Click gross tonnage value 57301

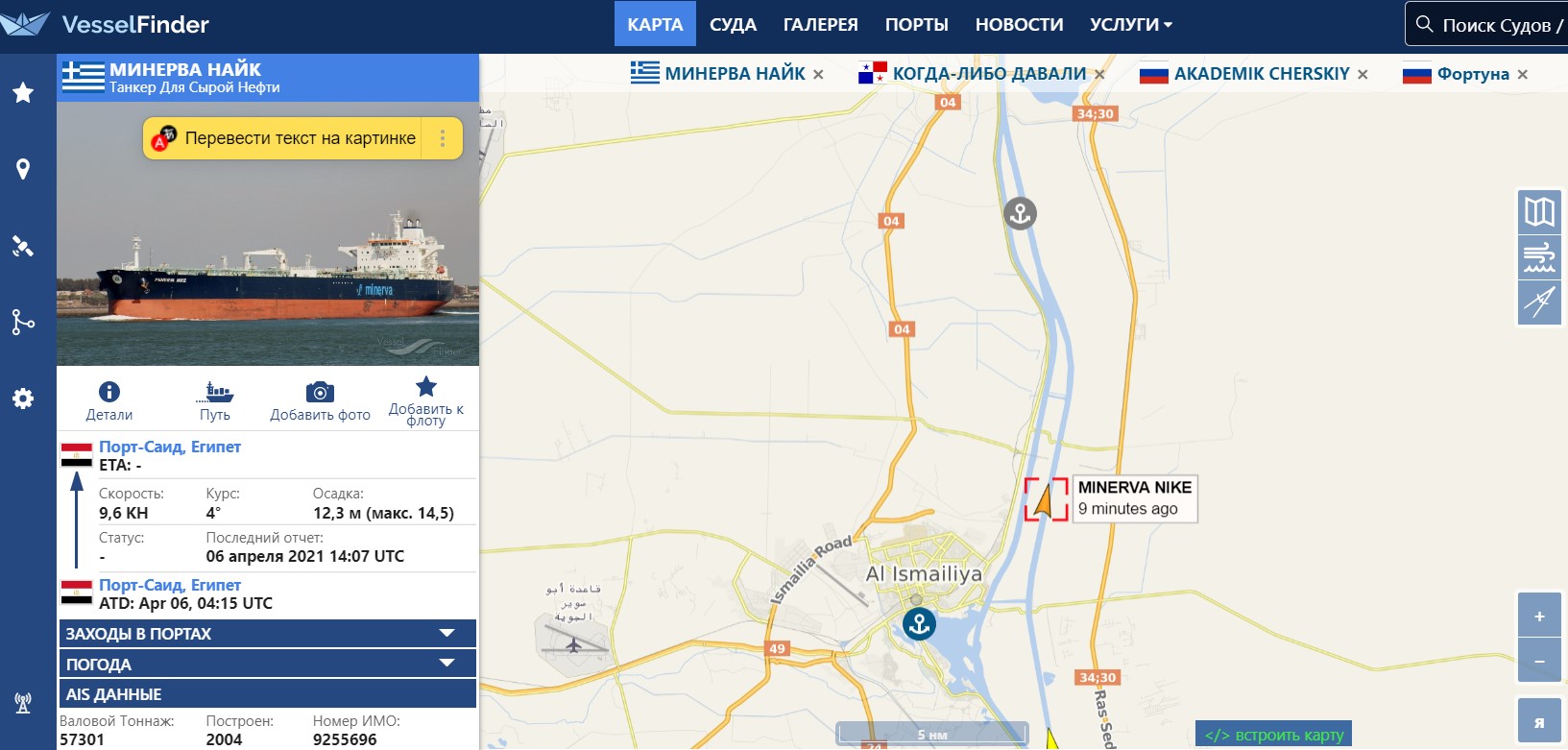click(82, 739)
